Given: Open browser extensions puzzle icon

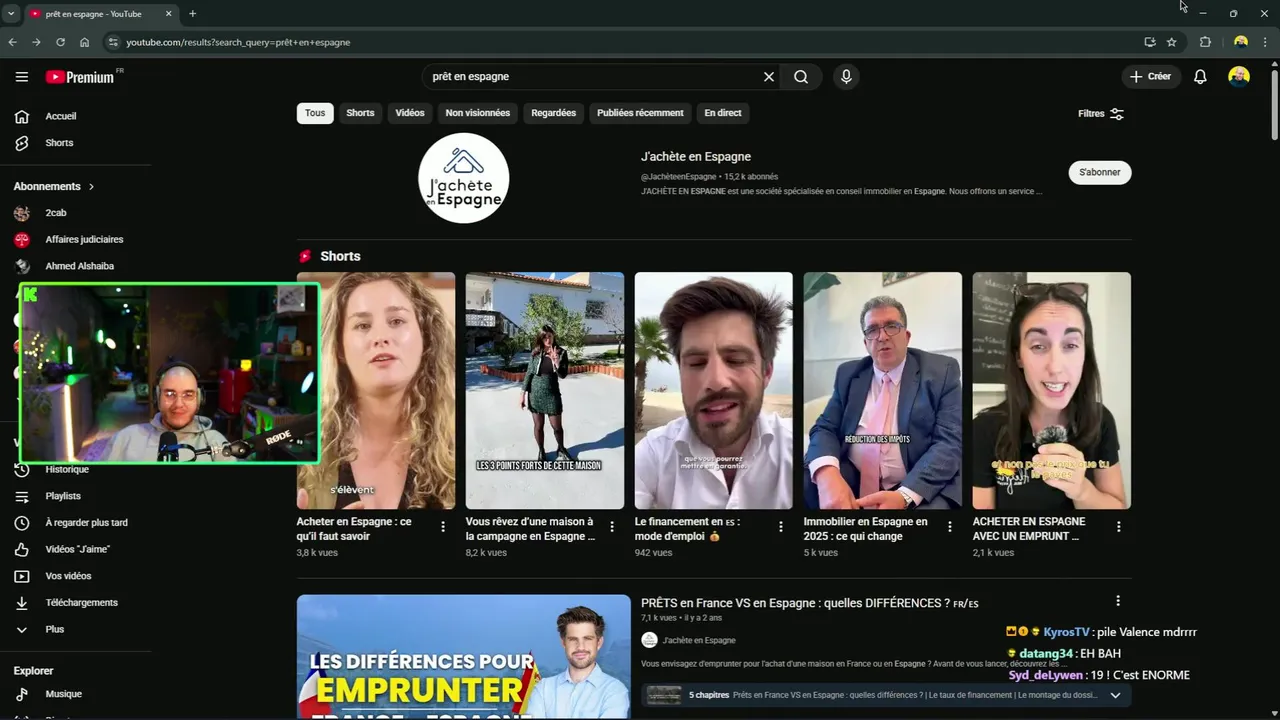Looking at the screenshot, I should [1205, 42].
